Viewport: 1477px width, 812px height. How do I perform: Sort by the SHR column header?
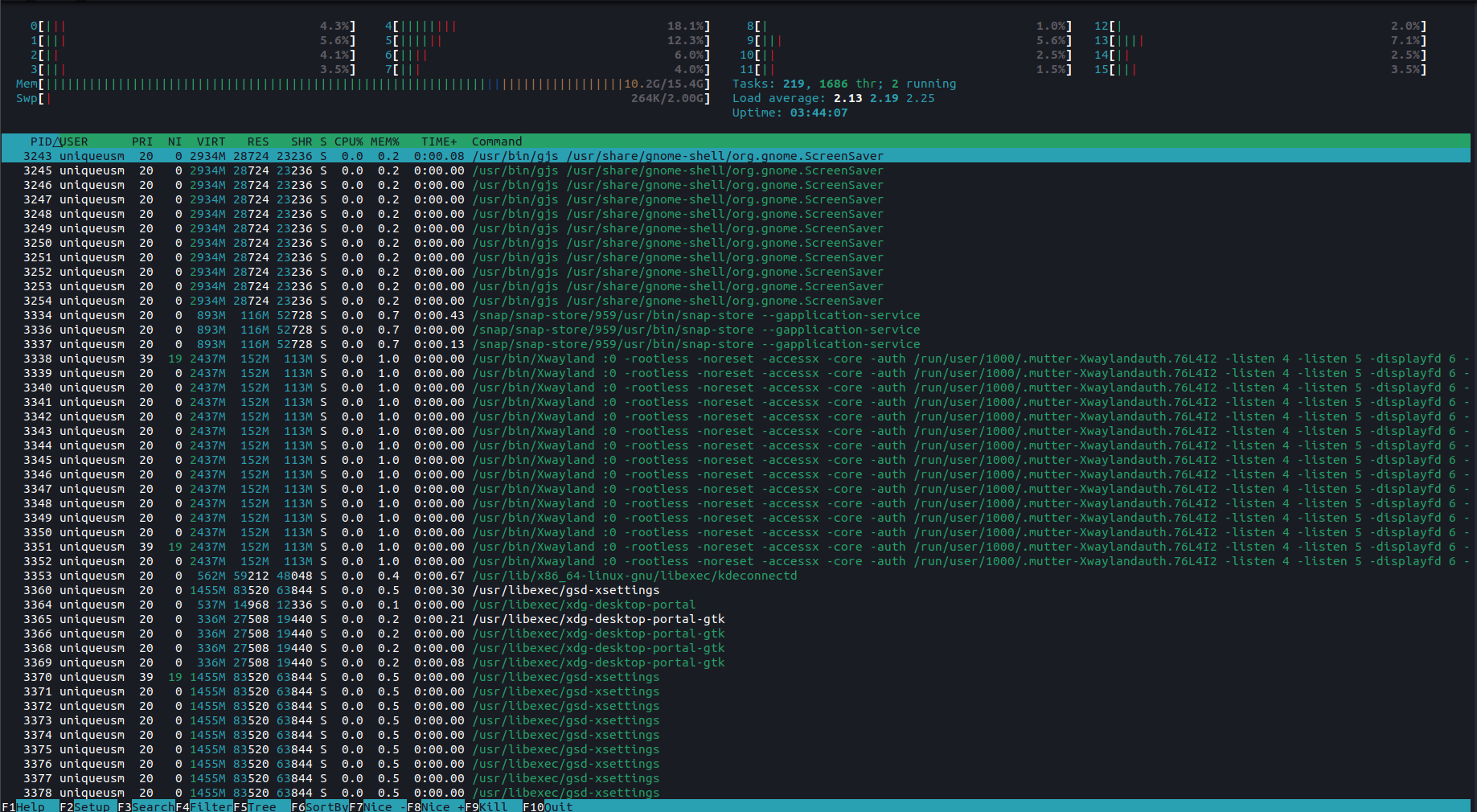pyautogui.click(x=302, y=141)
